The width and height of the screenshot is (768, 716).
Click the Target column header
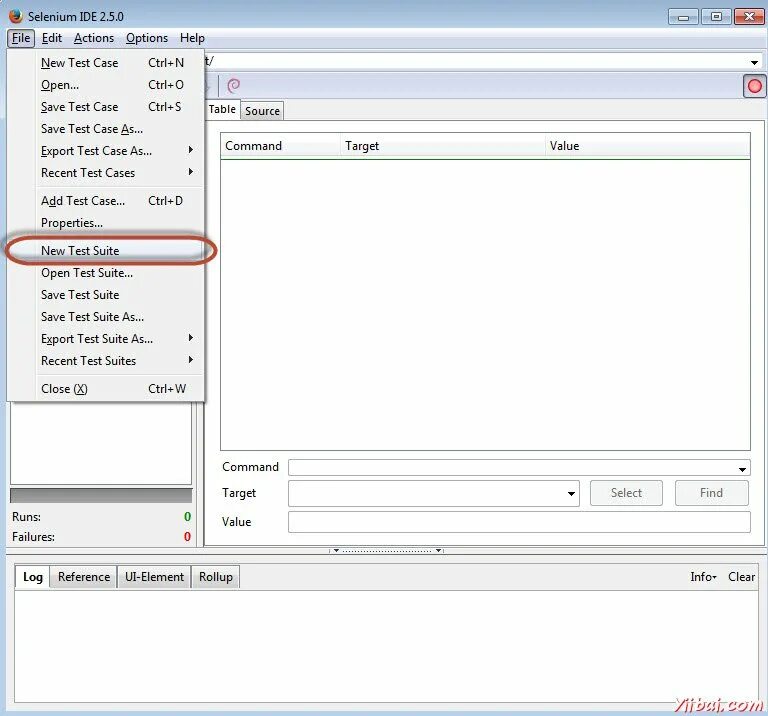click(443, 146)
